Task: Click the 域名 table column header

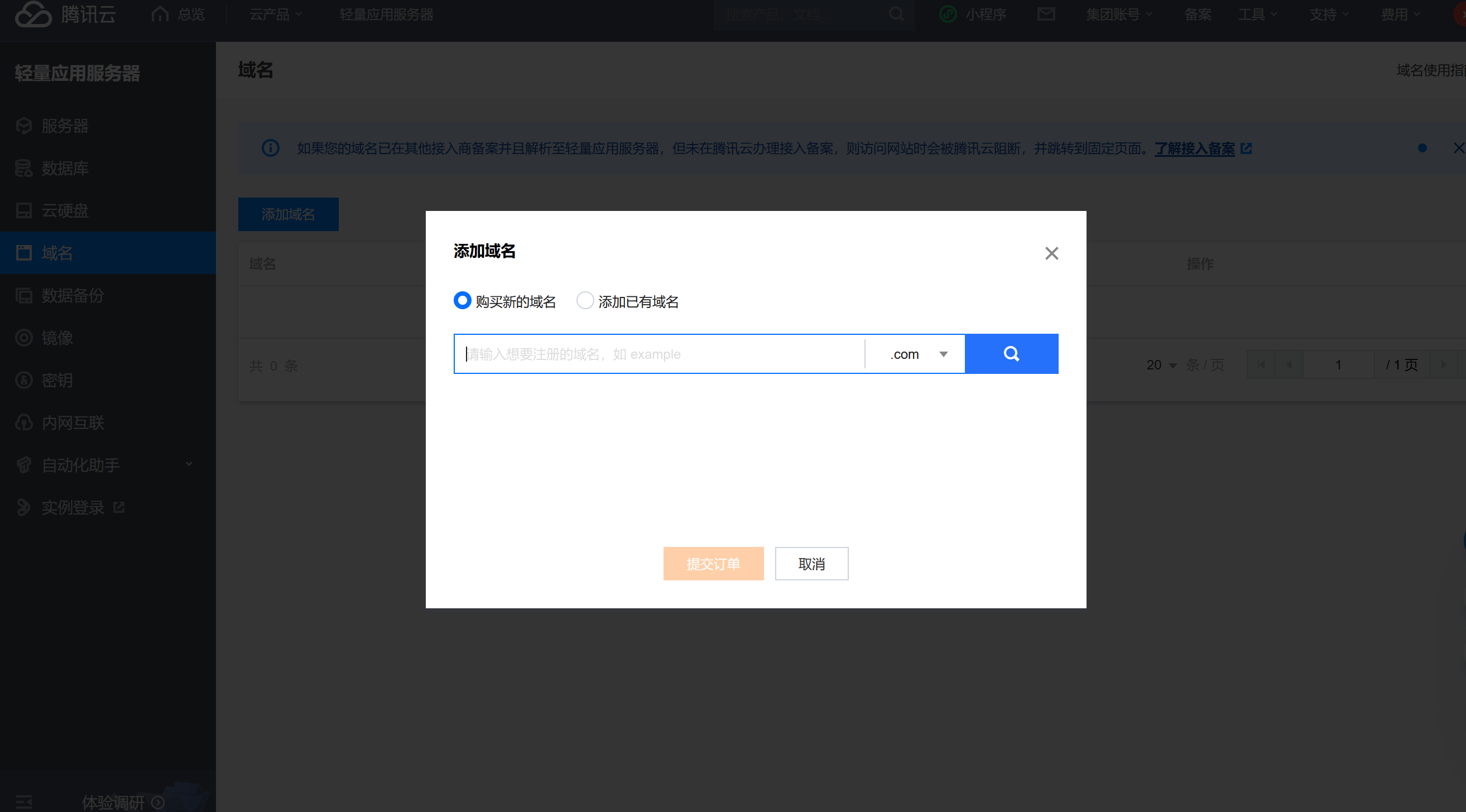Action: [x=262, y=264]
